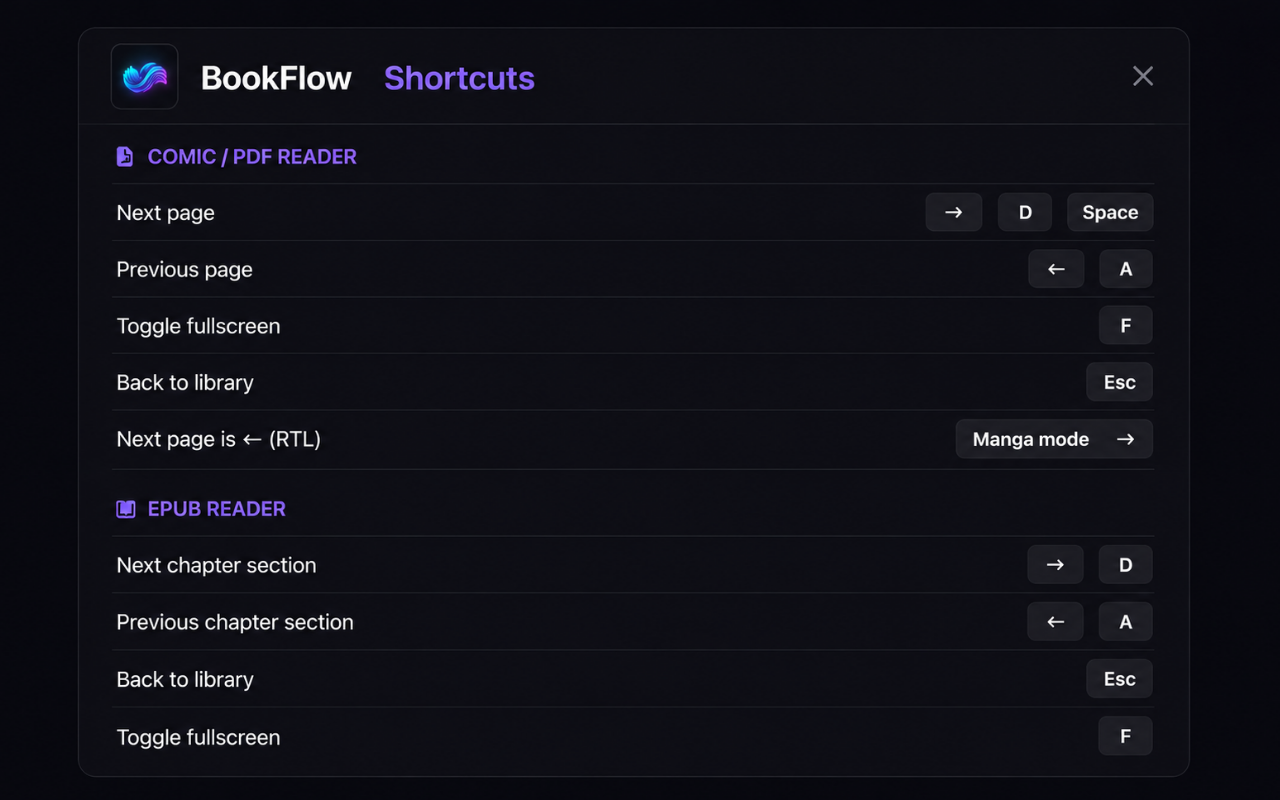This screenshot has height=800, width=1280.
Task: Click the F key for Comic Toggle fullscreen
Action: pos(1126,325)
